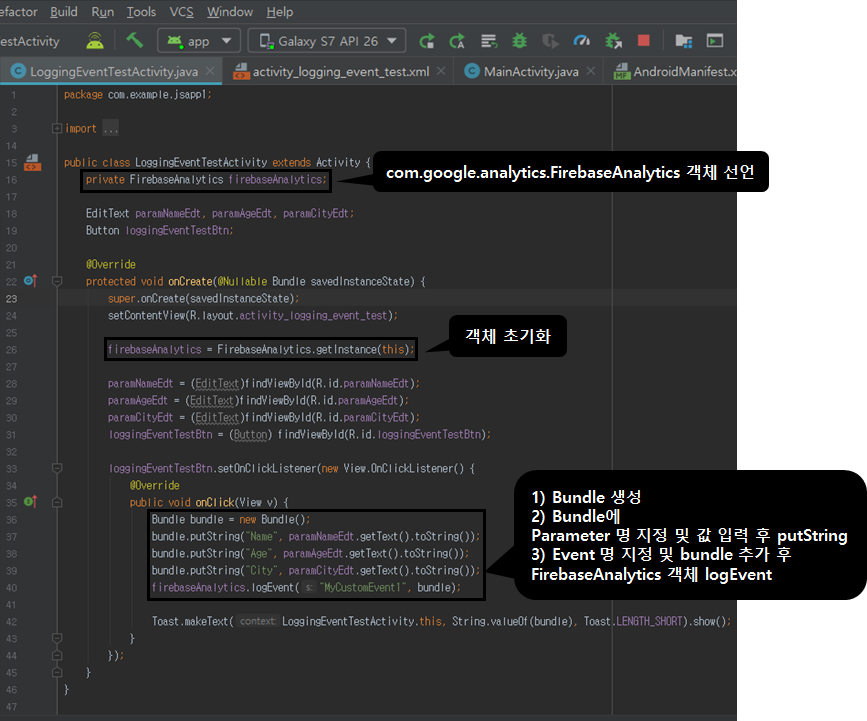
Task: Open the Build menu
Action: coord(64,12)
